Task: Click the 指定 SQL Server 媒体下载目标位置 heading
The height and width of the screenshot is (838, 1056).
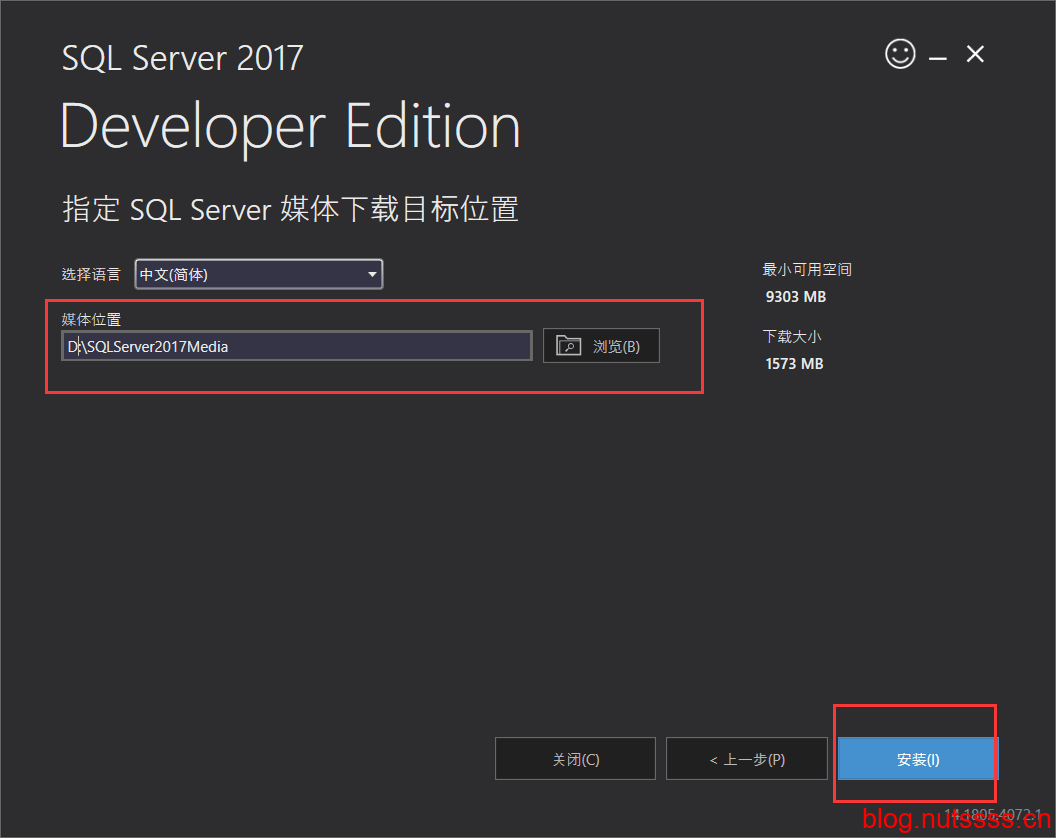Action: (x=290, y=209)
